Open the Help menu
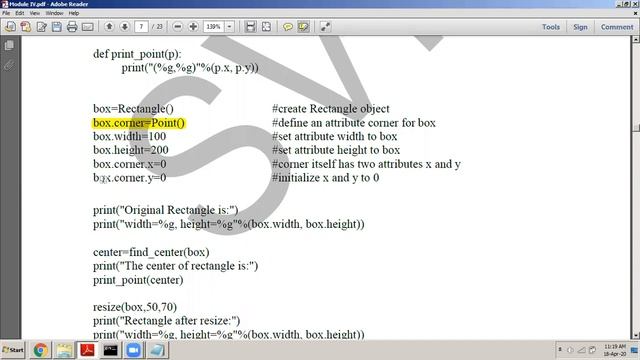 click(x=73, y=13)
